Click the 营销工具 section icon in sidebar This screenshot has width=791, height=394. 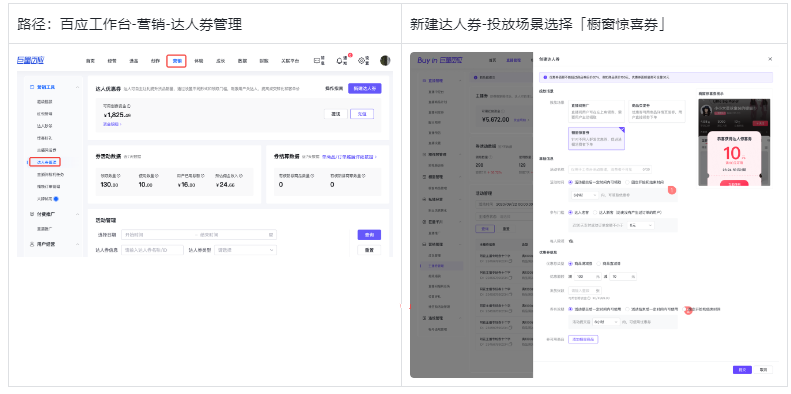point(32,87)
